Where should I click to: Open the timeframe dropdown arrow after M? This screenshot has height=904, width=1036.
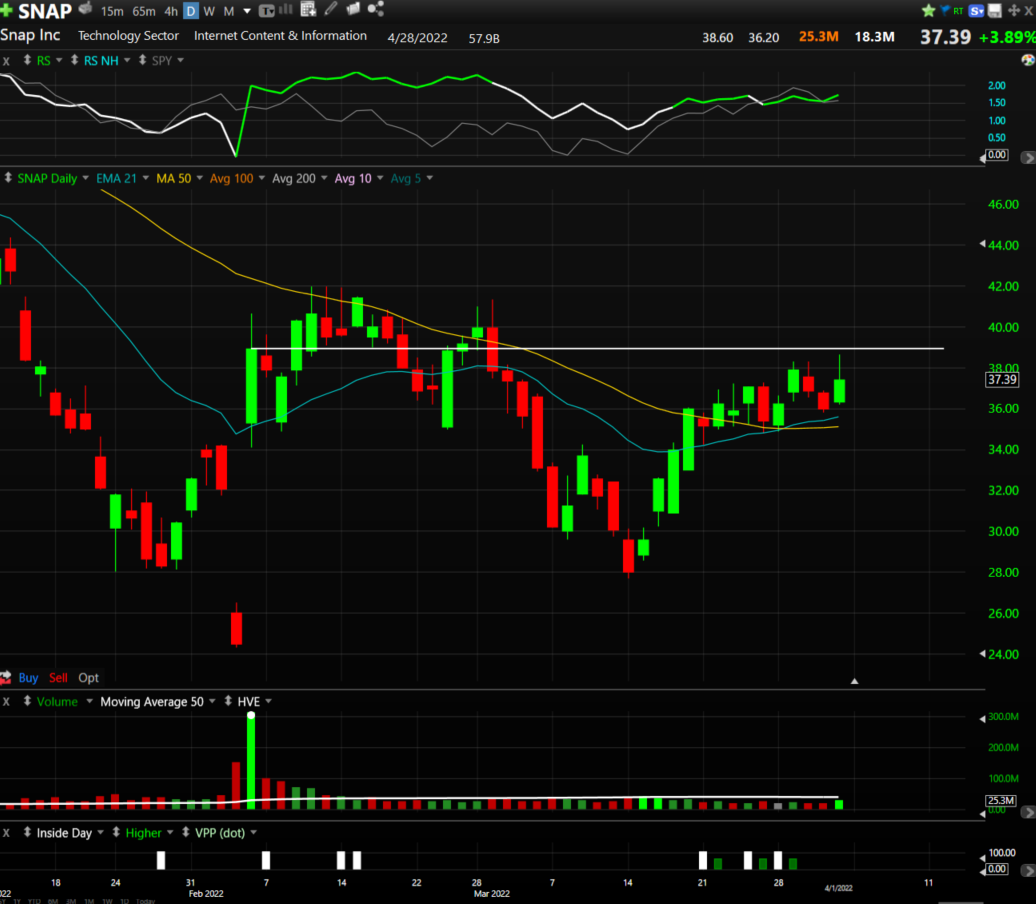coord(247,11)
